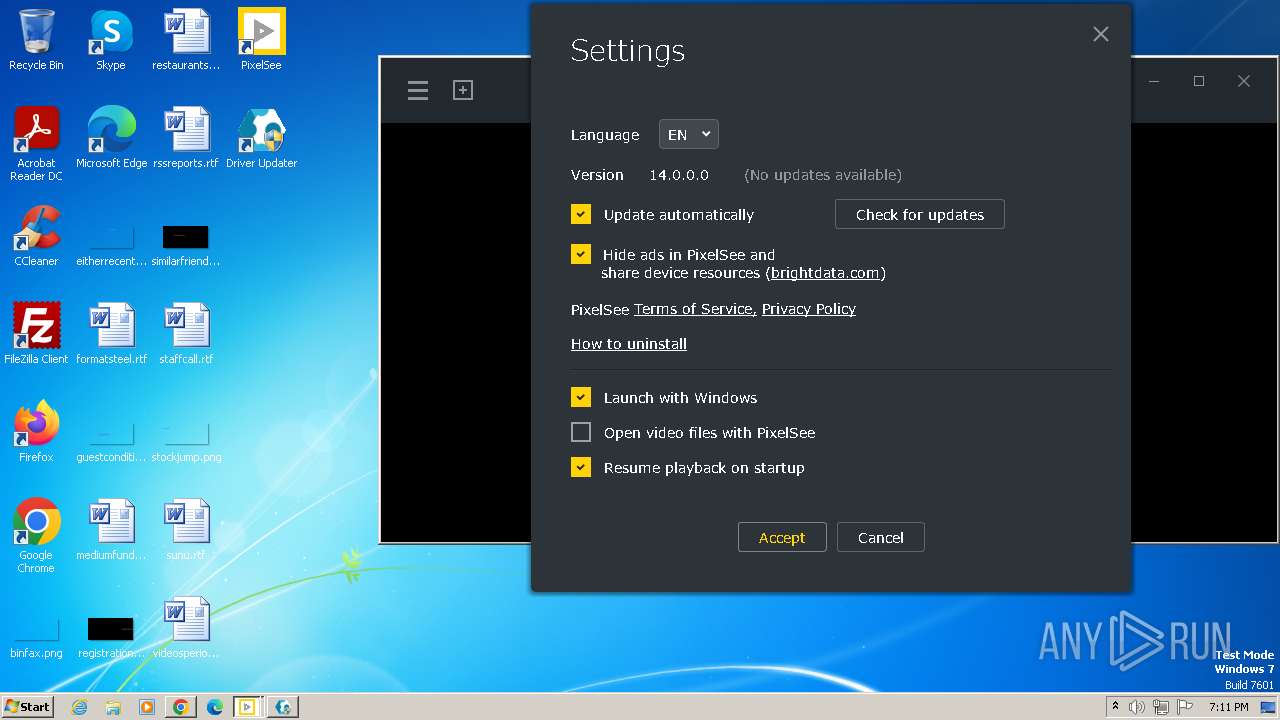1280x720 pixels.
Task: Open the volume control in system tray
Action: (x=1137, y=707)
